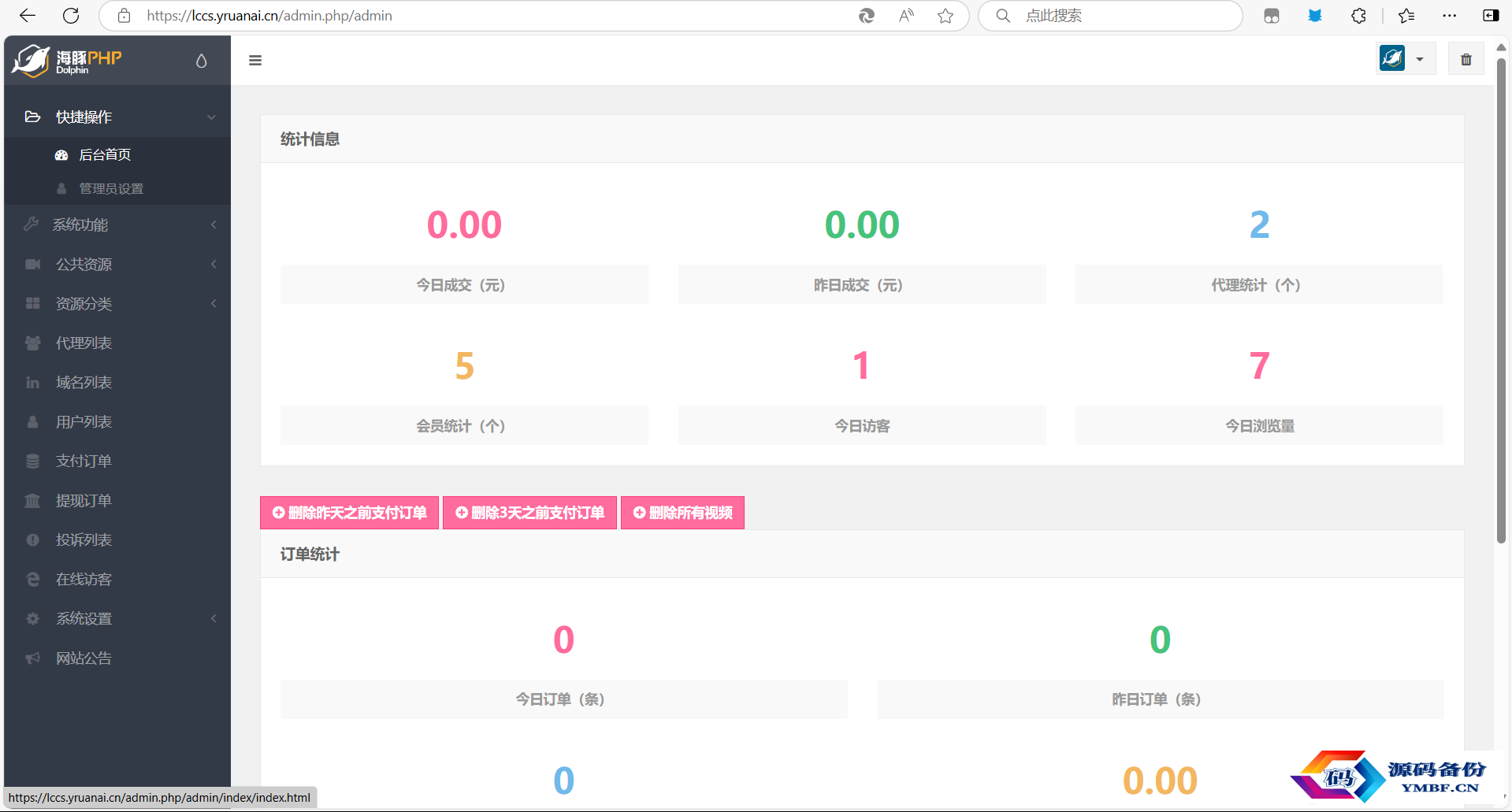This screenshot has width=1512, height=812.
Task: Click the browser back arrow
Action: [28, 16]
